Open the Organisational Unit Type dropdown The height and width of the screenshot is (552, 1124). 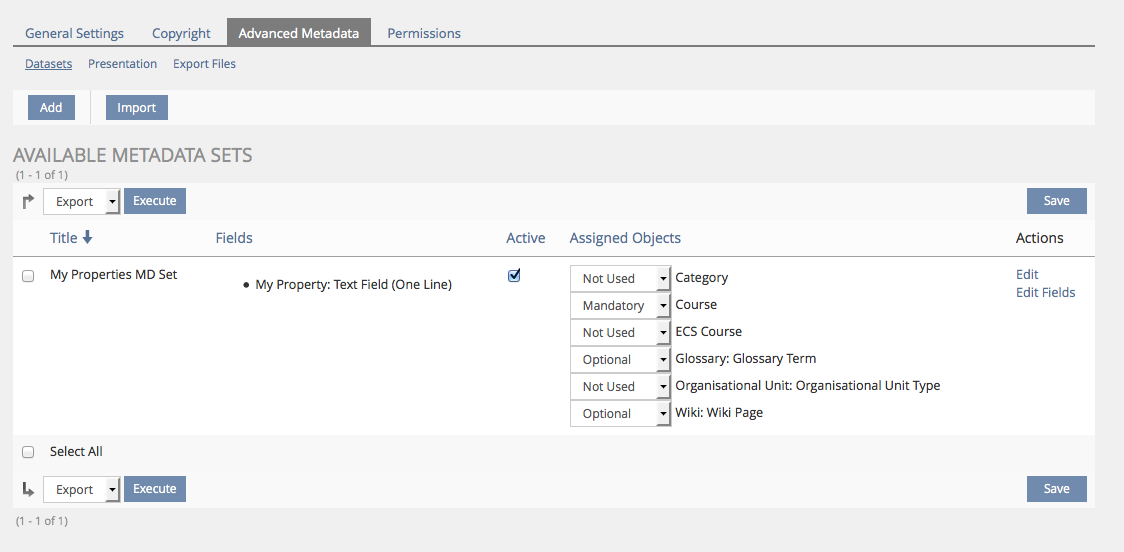[620, 386]
